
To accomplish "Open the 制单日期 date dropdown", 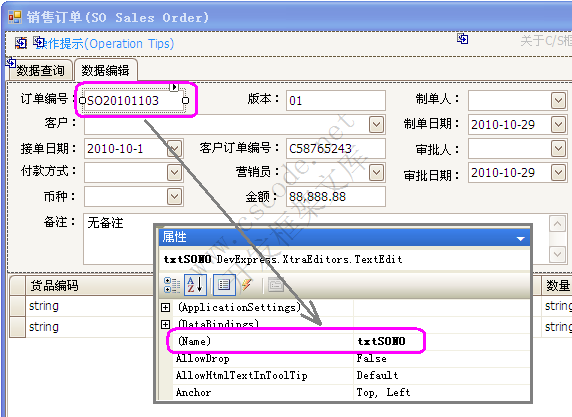I will [558, 124].
